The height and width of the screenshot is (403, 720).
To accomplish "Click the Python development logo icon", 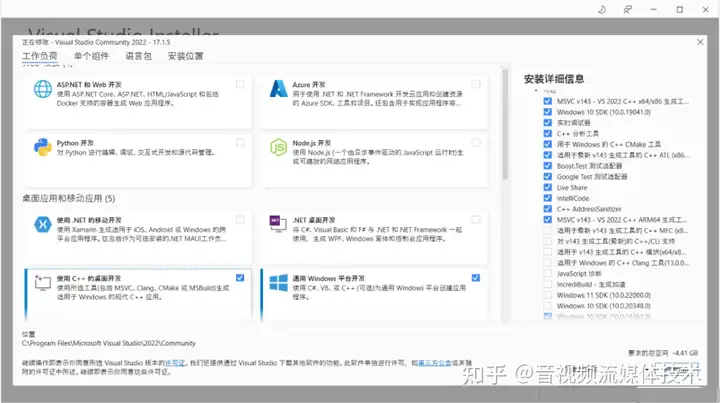I will tap(43, 147).
